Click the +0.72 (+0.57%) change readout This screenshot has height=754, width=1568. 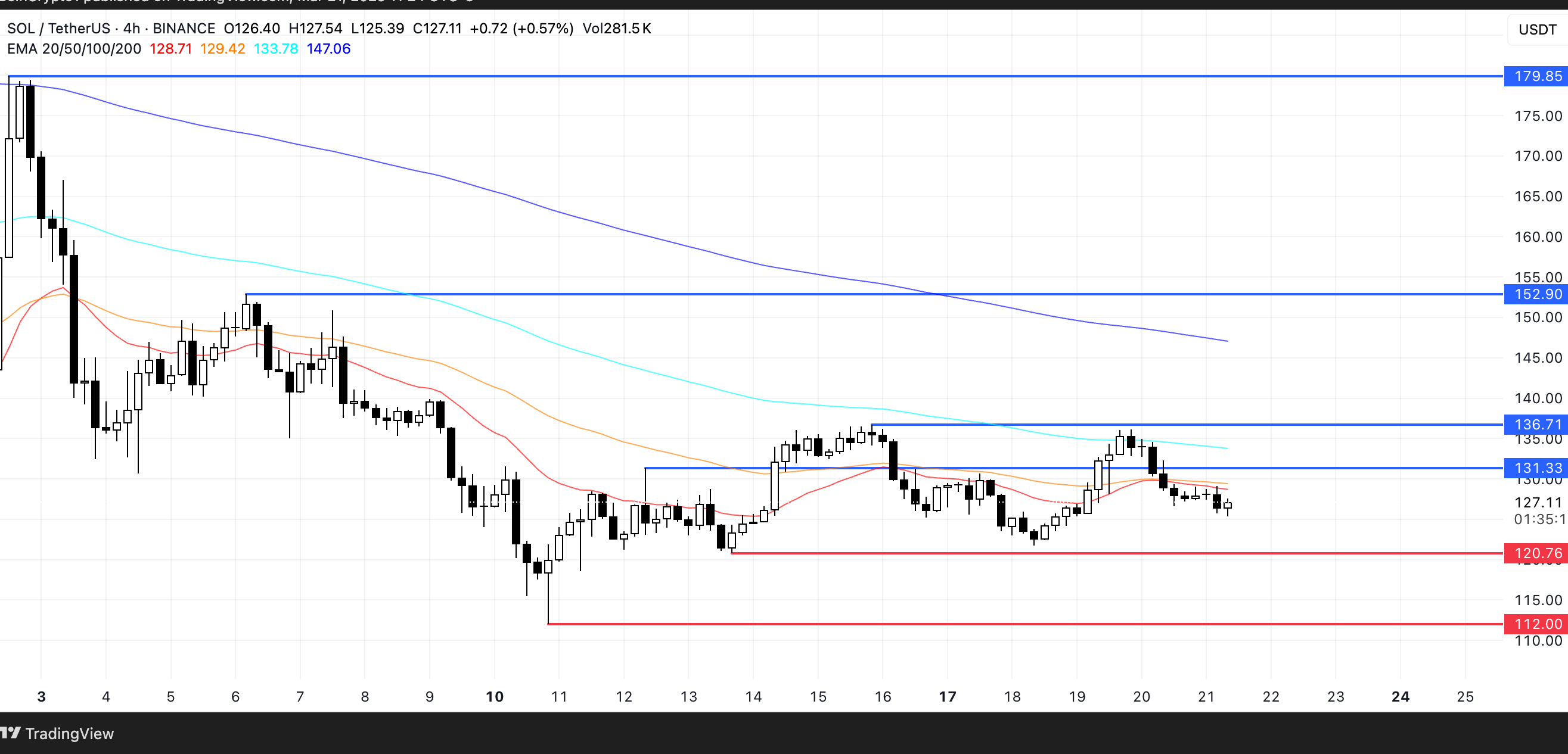tap(521, 29)
